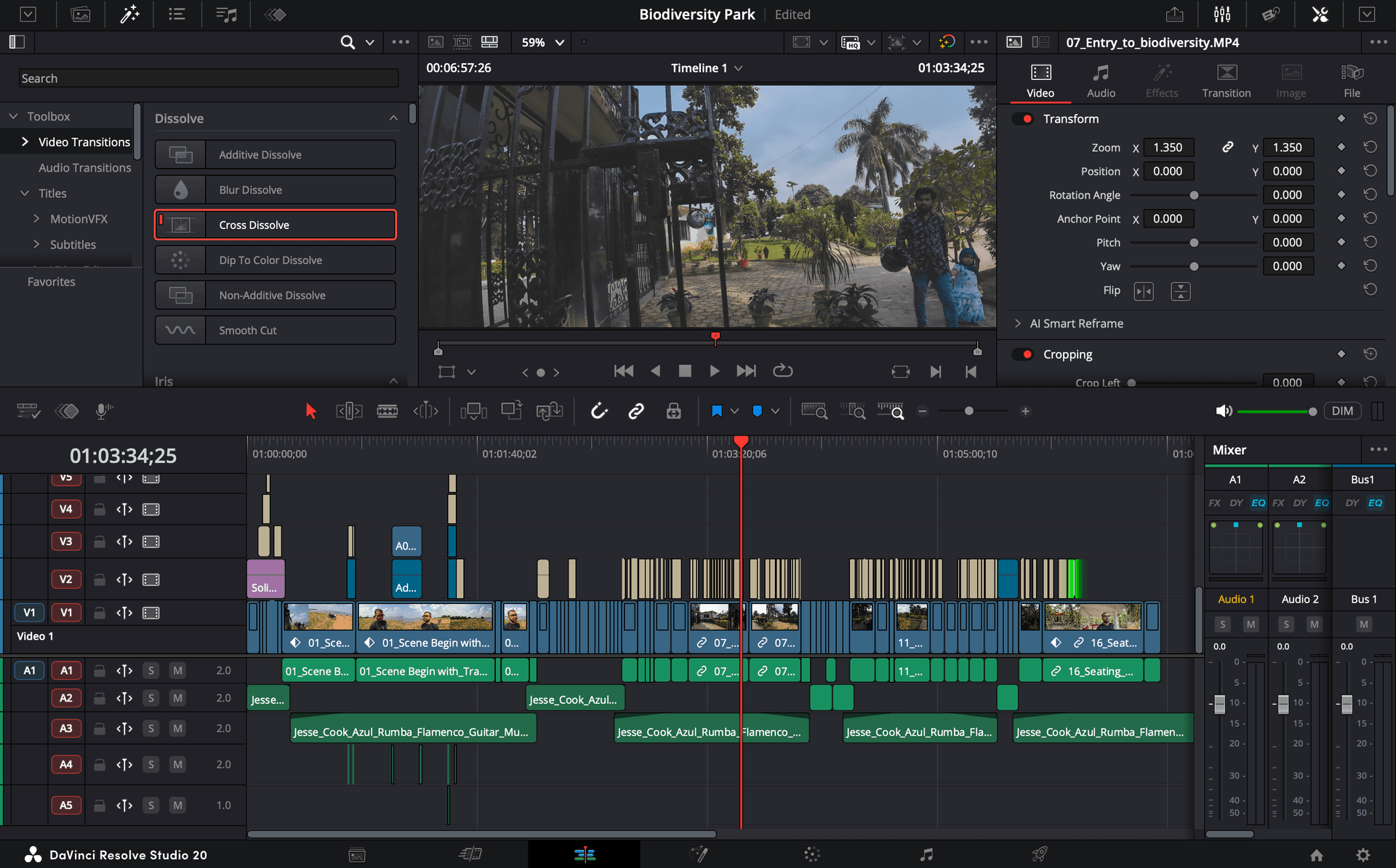
Task: Solo the A3 audio track
Action: 151,728
